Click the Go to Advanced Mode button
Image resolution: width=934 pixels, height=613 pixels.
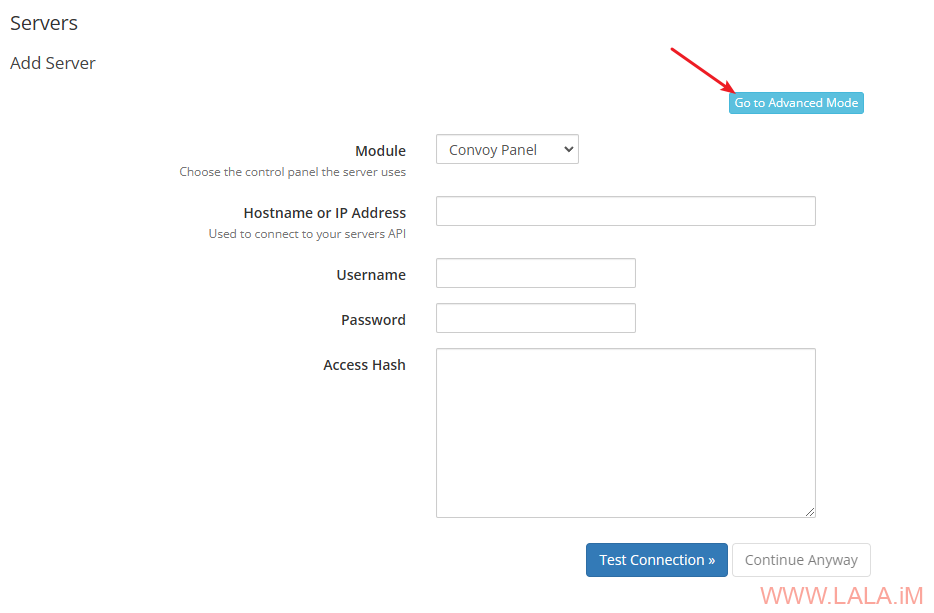(796, 103)
